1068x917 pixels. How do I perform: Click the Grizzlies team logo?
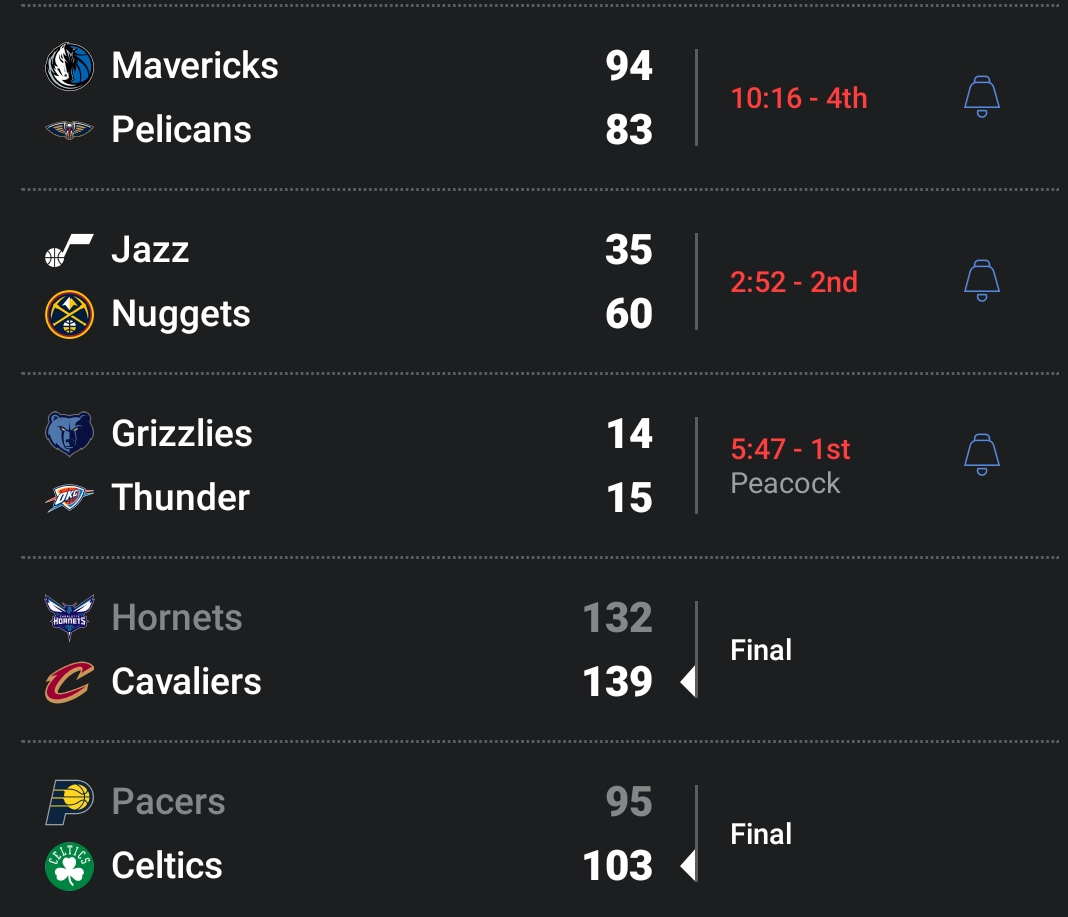click(x=69, y=434)
